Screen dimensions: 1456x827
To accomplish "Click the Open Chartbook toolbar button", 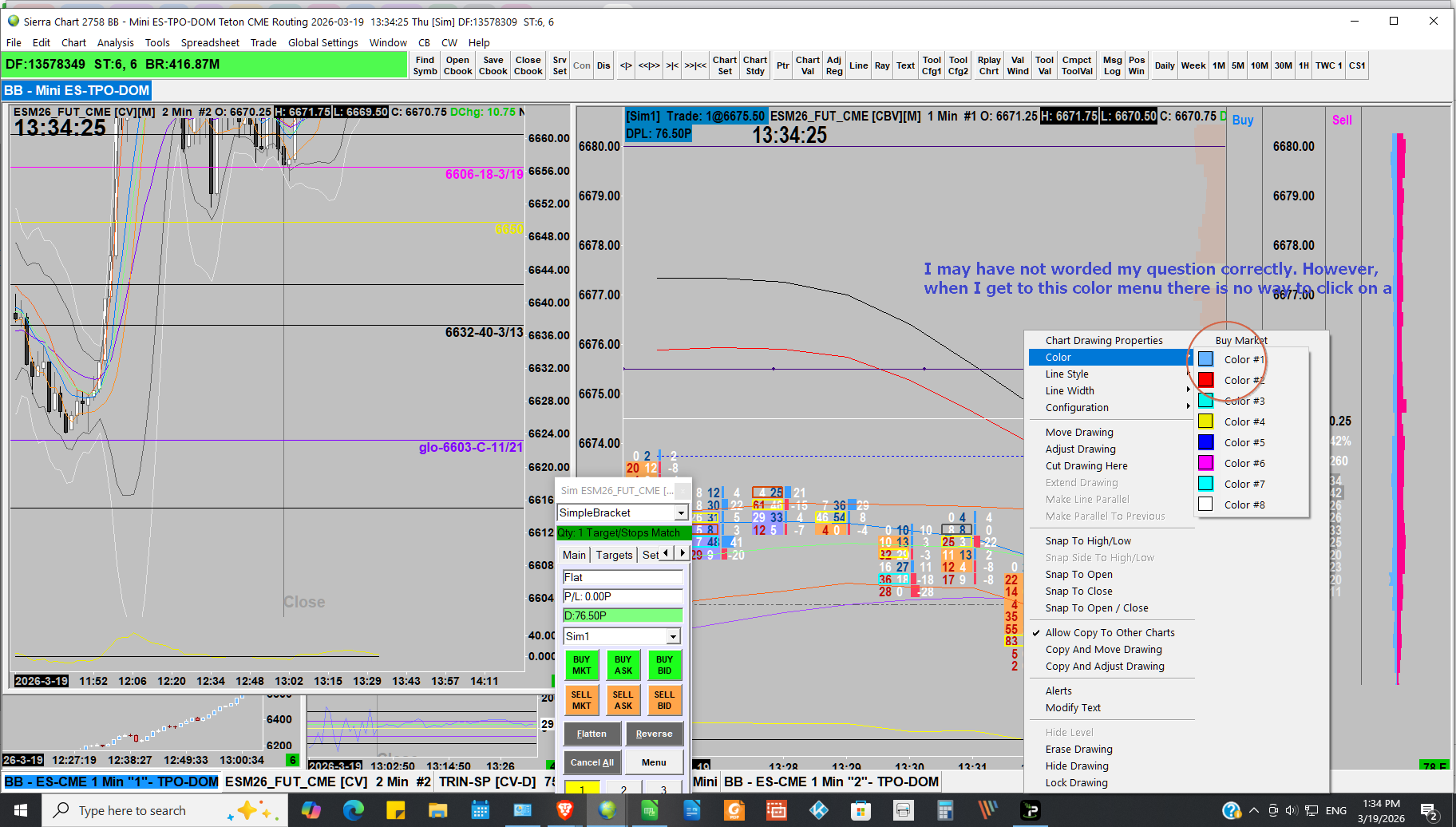I will (457, 65).
